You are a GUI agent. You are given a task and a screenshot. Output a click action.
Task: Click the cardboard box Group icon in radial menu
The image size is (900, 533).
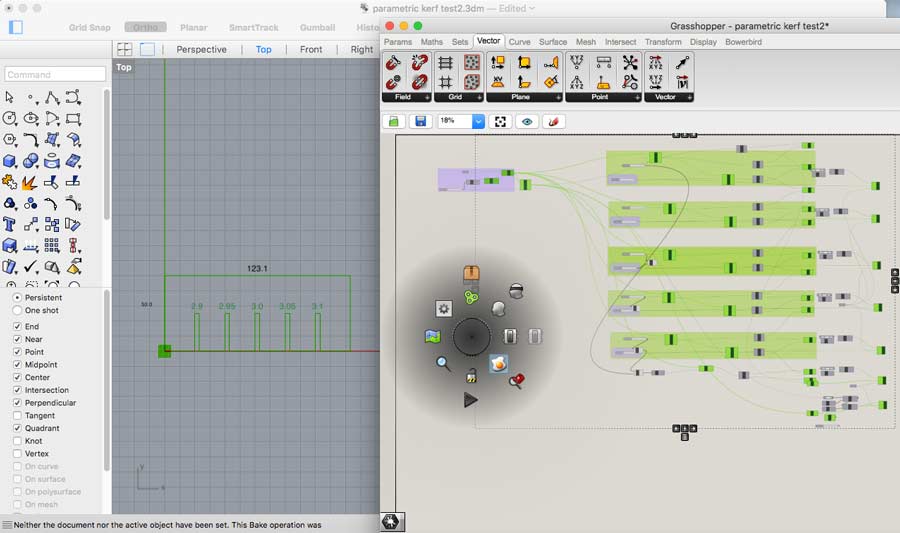click(472, 273)
